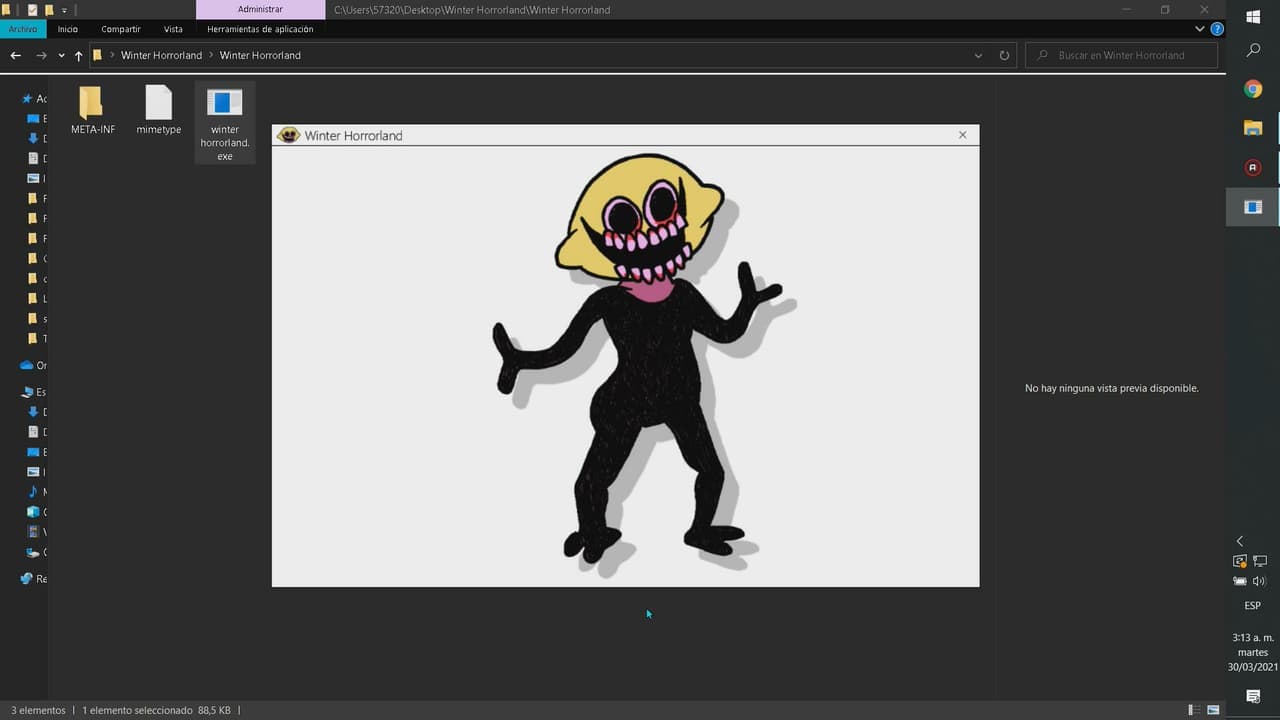Screen dimensions: 1280x720
Task: Open the taskbar search magnifier
Action: [1253, 50]
